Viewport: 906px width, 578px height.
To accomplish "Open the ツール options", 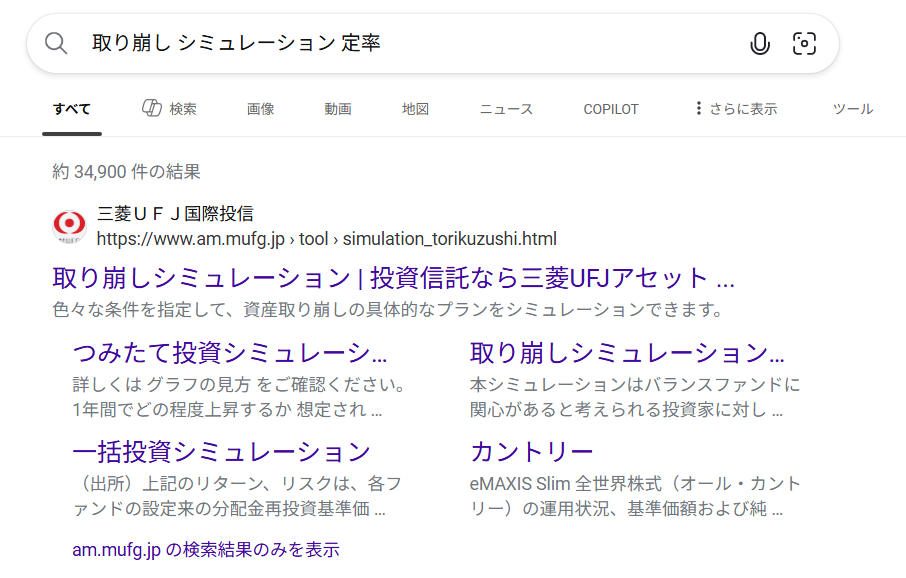I will tap(853, 109).
